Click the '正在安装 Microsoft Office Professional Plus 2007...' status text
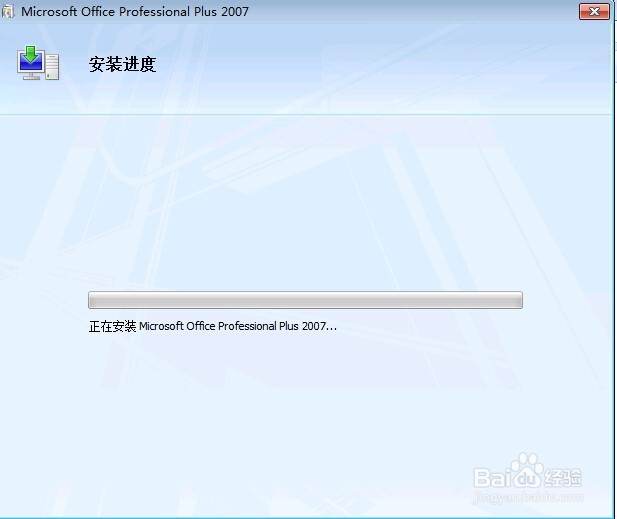Screen dimensions: 617x519 213,326
